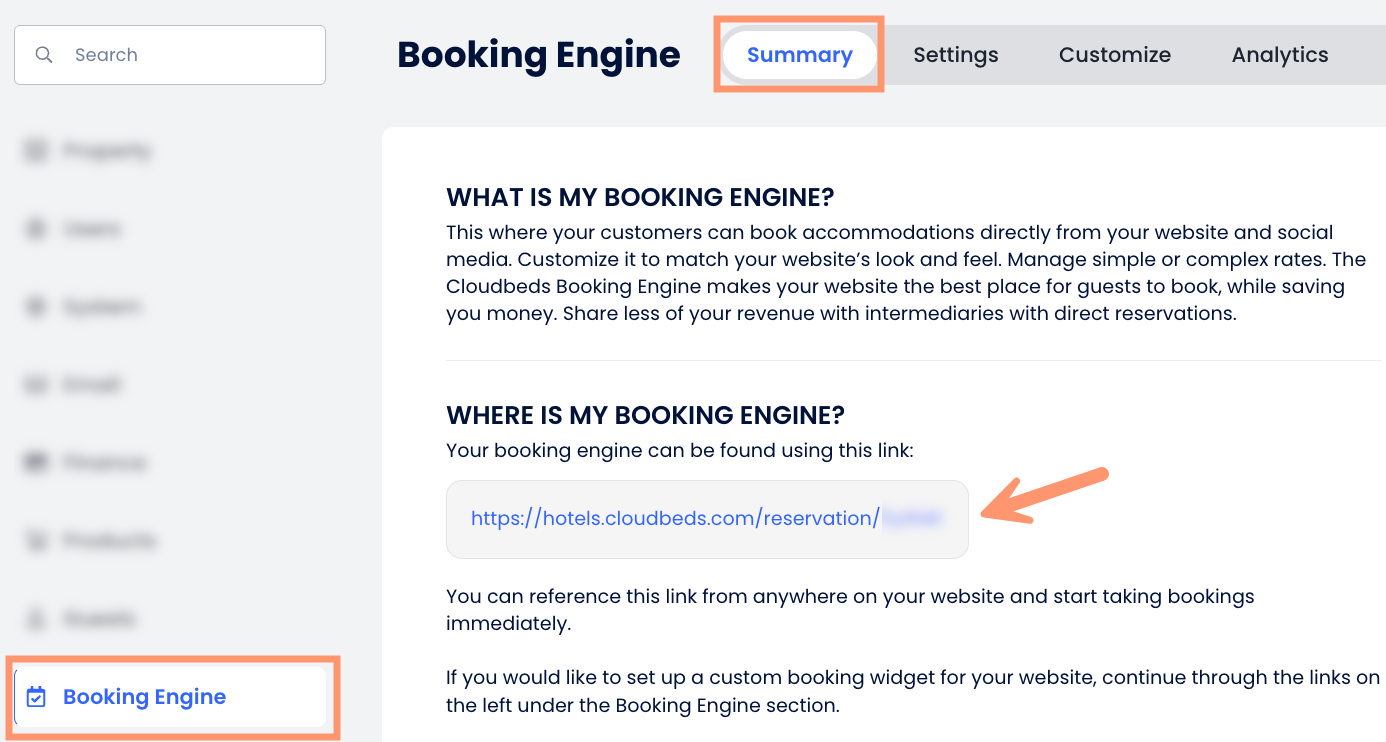Click the blurred Users sidebar icon
This screenshot has width=1386, height=742.
click(36, 229)
